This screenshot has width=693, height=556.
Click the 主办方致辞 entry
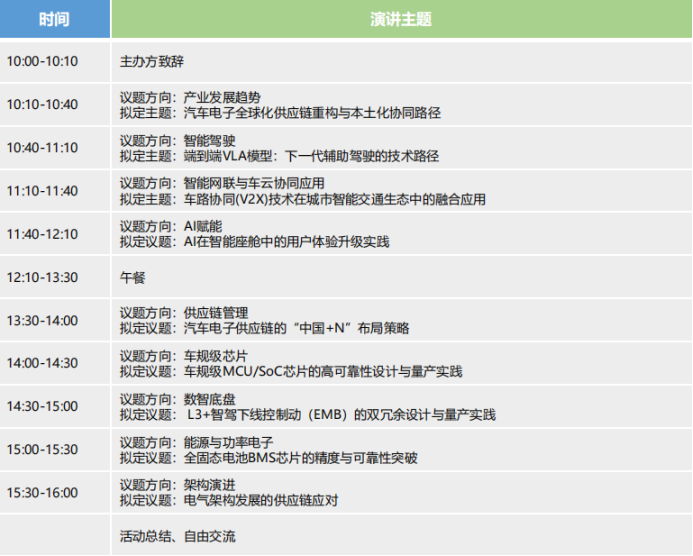(152, 61)
